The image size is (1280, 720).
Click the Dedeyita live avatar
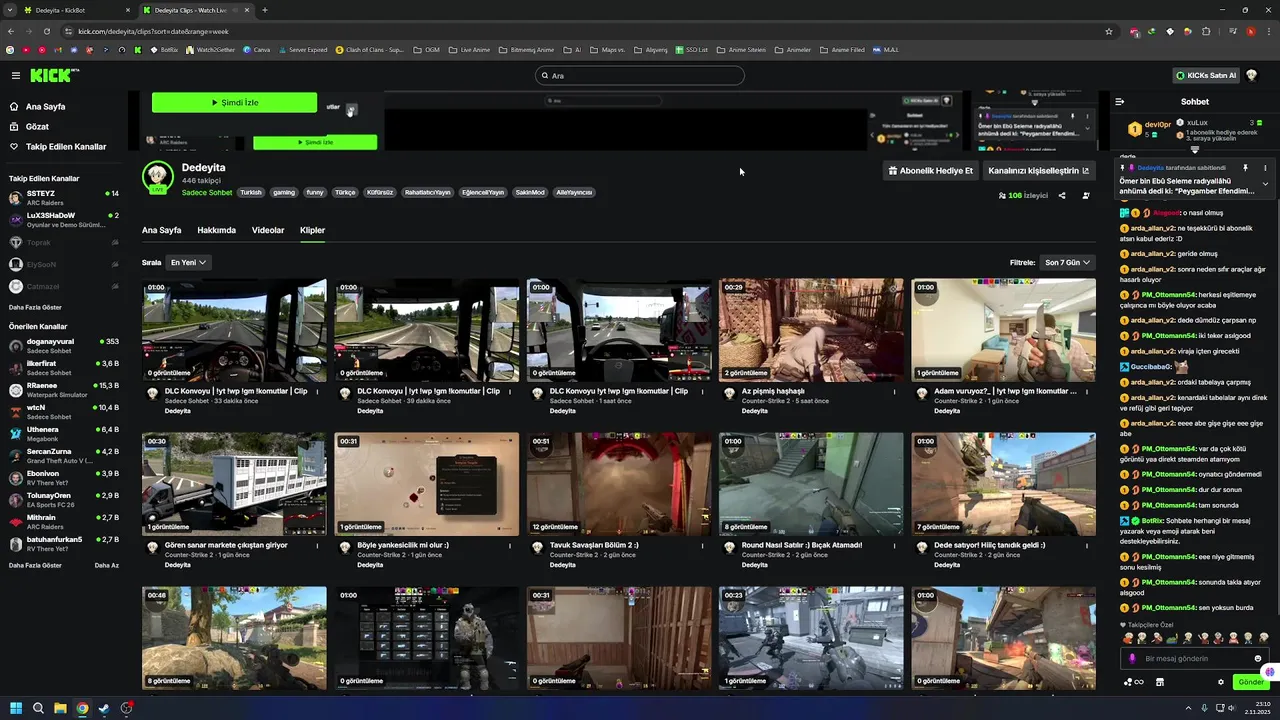pyautogui.click(x=157, y=177)
